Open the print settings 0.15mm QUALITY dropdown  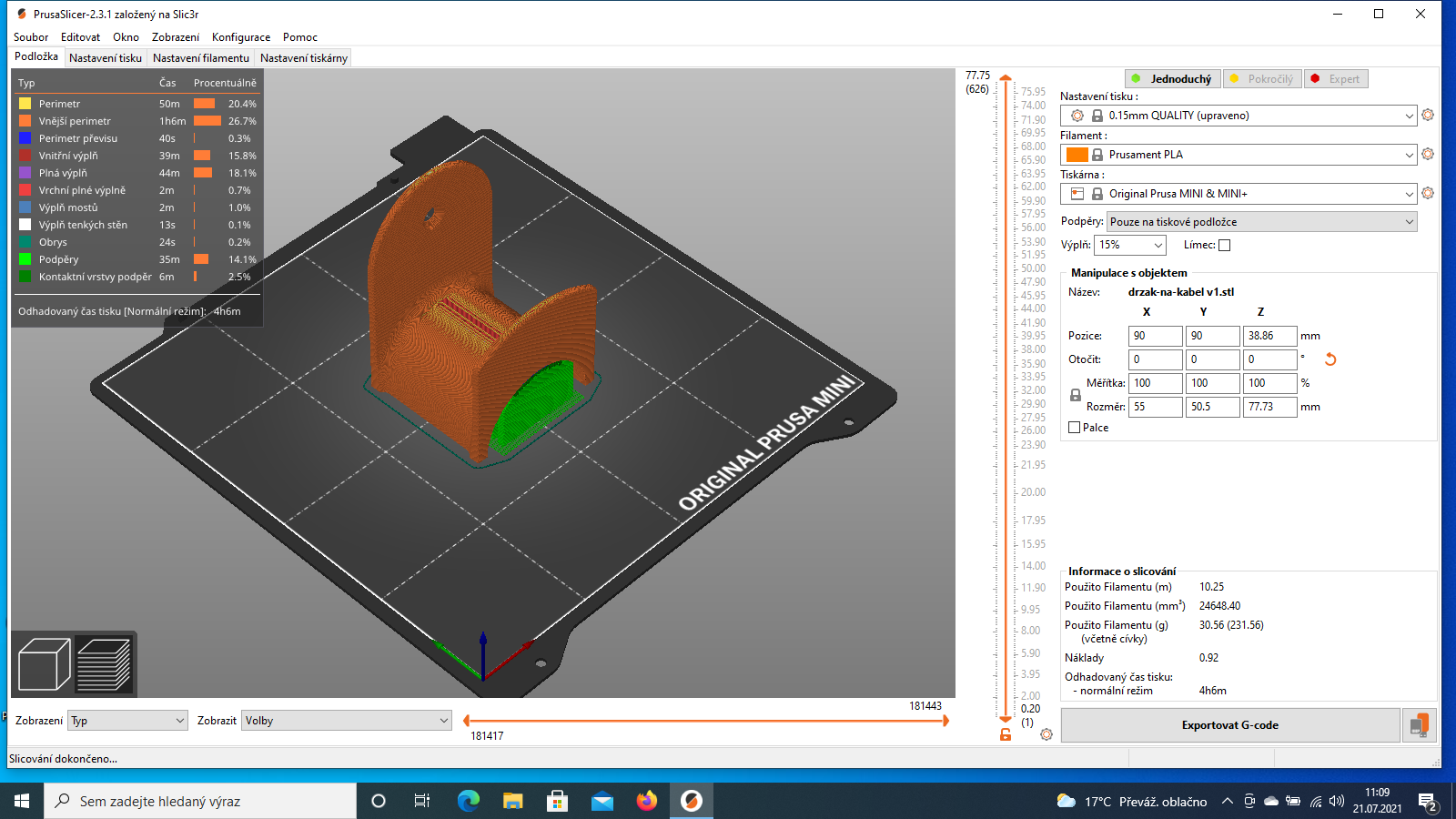(x=1239, y=116)
